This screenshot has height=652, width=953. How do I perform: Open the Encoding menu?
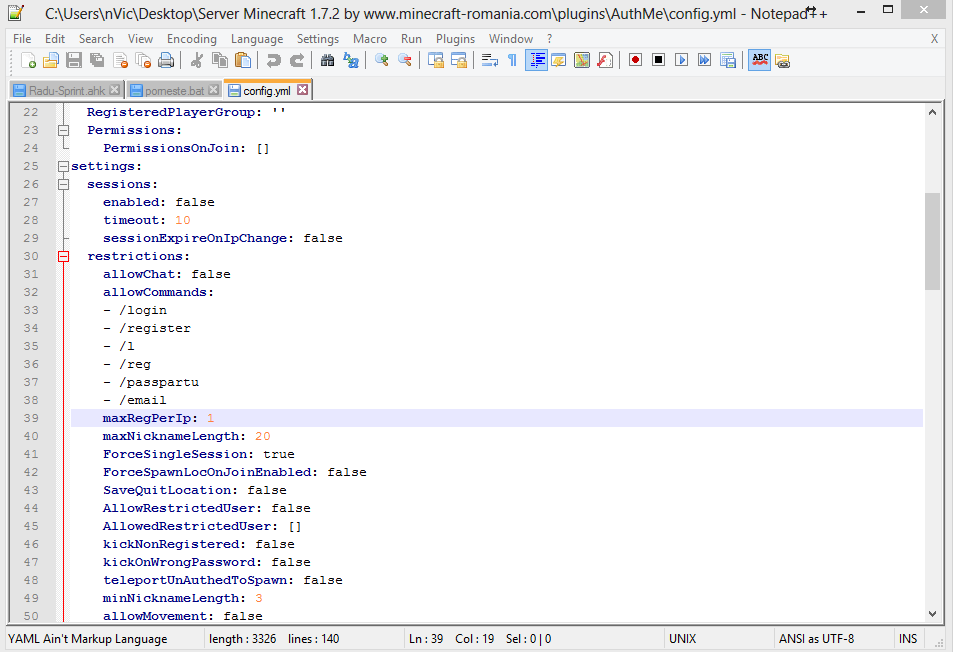click(191, 39)
